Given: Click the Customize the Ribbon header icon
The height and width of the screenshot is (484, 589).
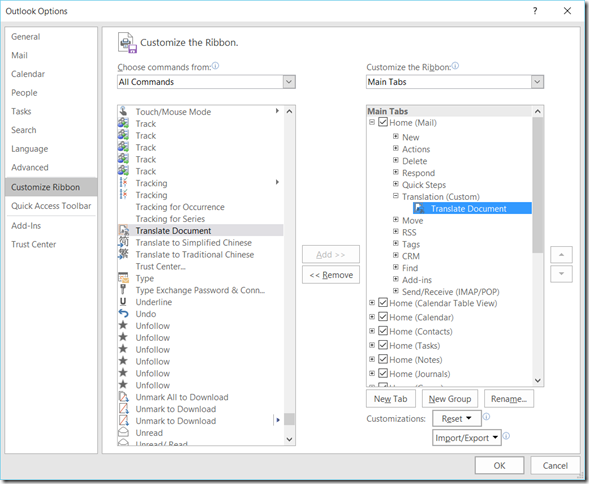Looking at the screenshot, I should pyautogui.click(x=127, y=42).
